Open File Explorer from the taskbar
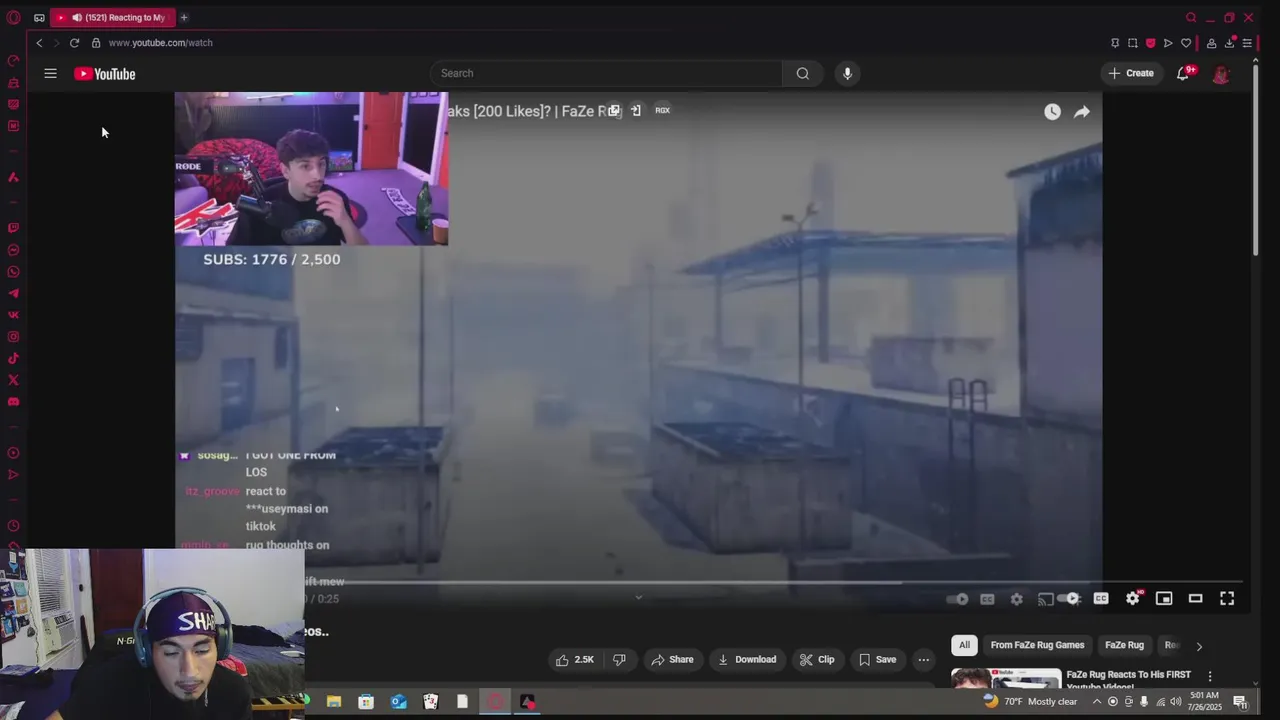 [334, 702]
